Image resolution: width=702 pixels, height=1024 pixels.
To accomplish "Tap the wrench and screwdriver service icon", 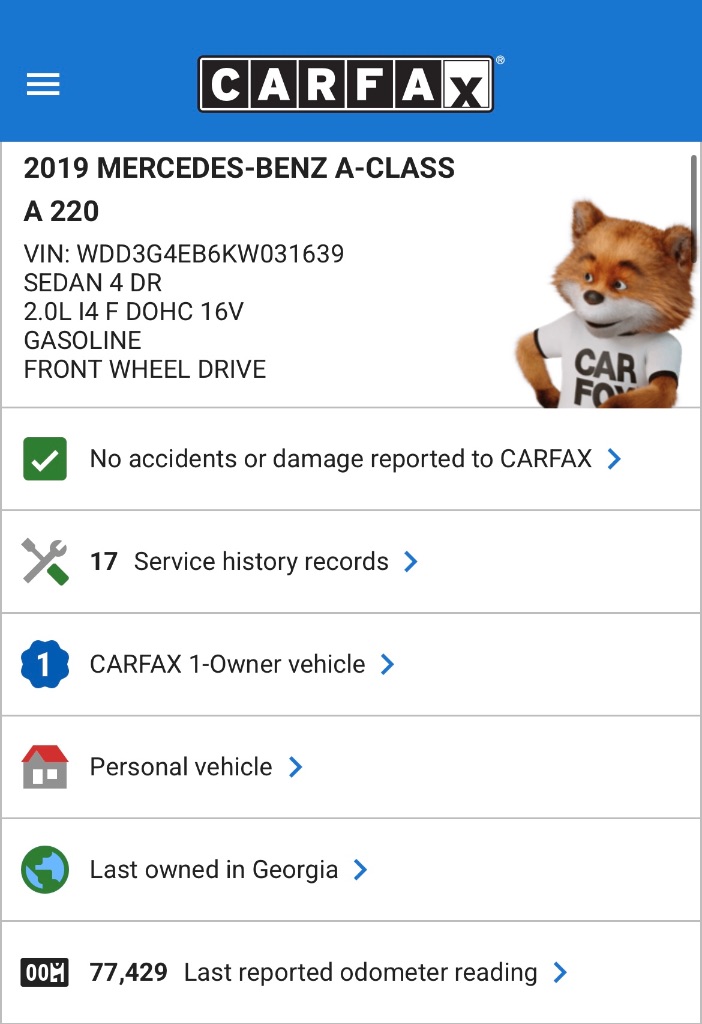I will (44, 562).
